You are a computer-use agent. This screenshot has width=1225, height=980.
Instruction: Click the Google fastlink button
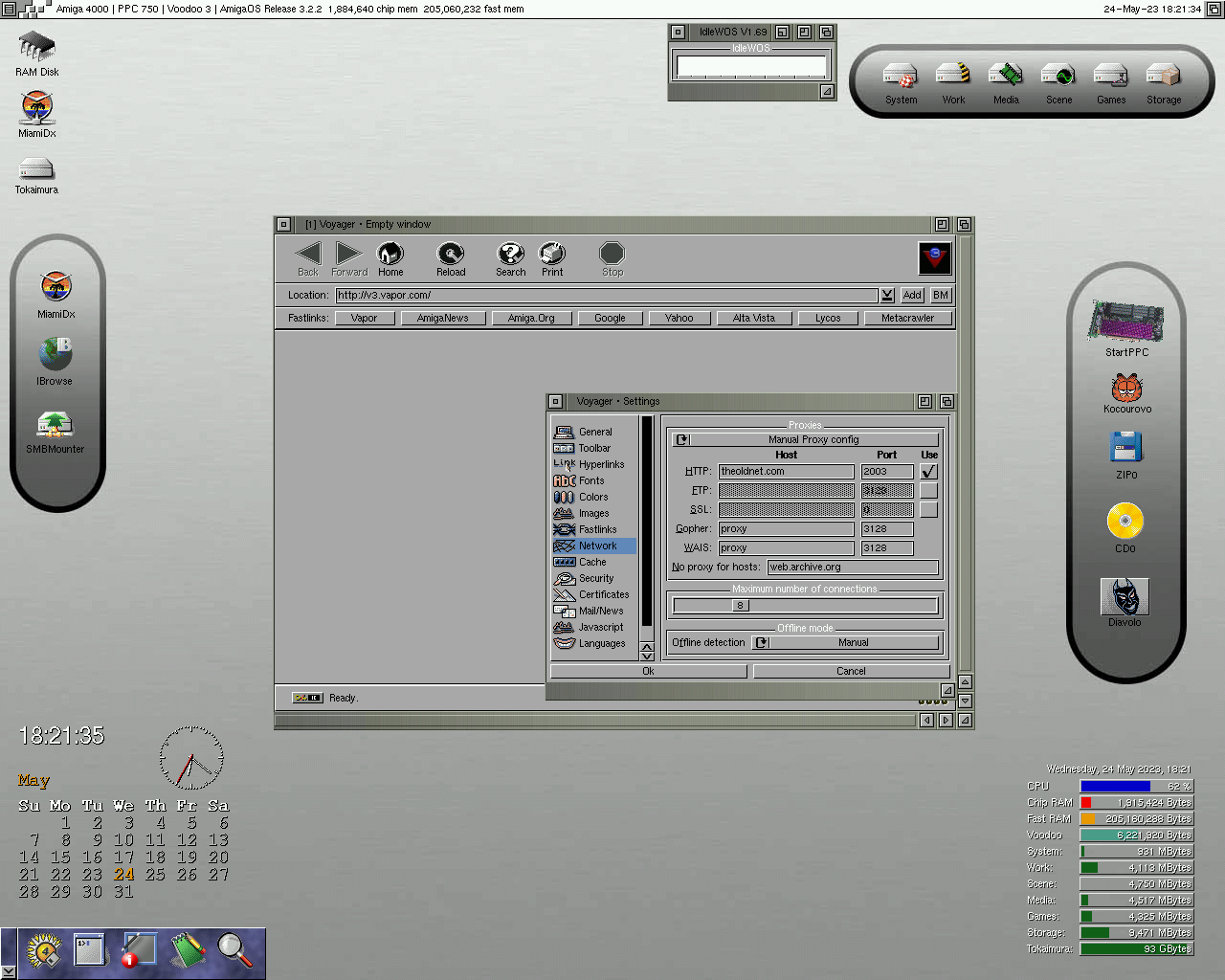point(610,318)
